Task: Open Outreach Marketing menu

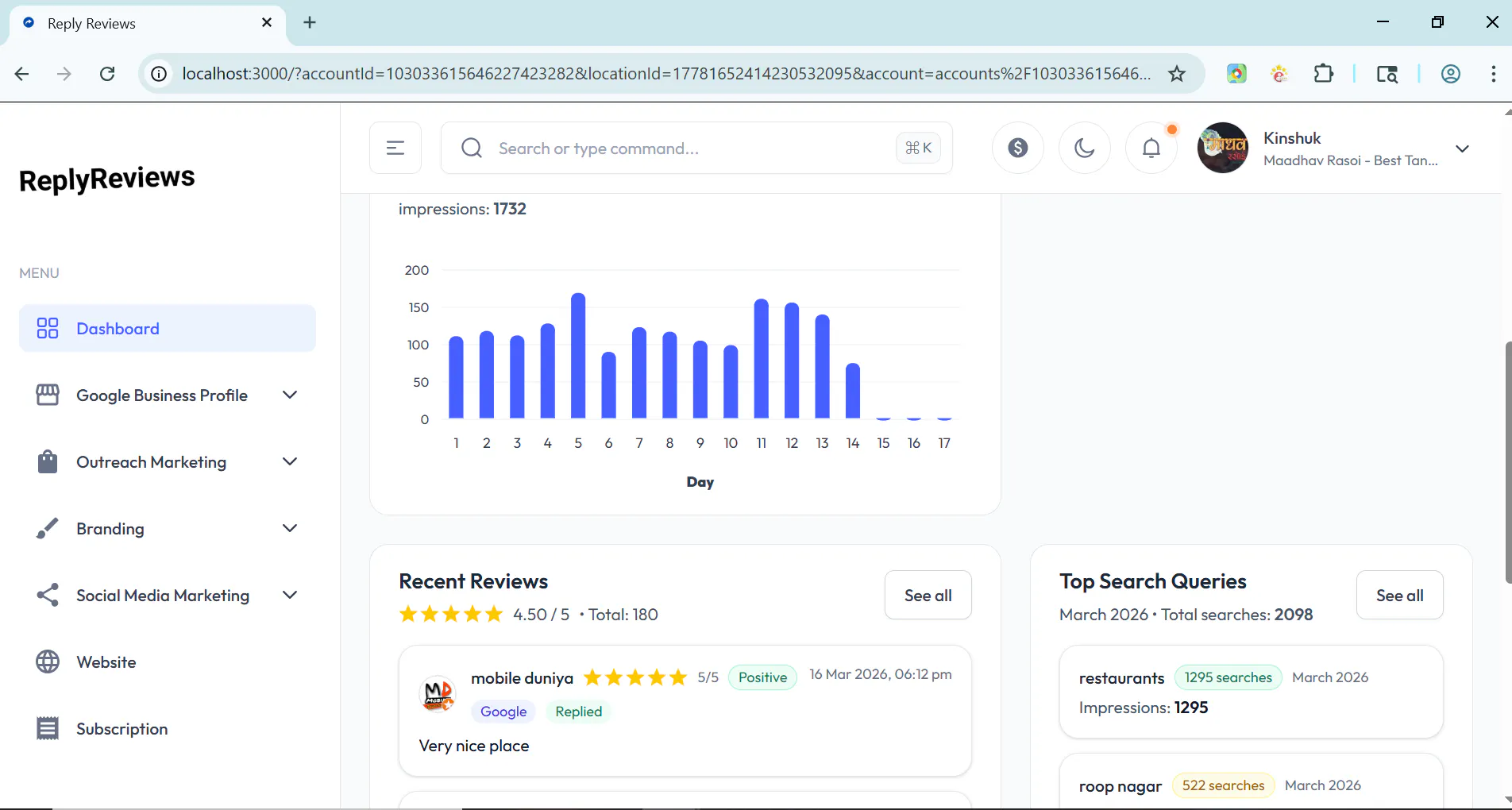Action: tap(168, 461)
